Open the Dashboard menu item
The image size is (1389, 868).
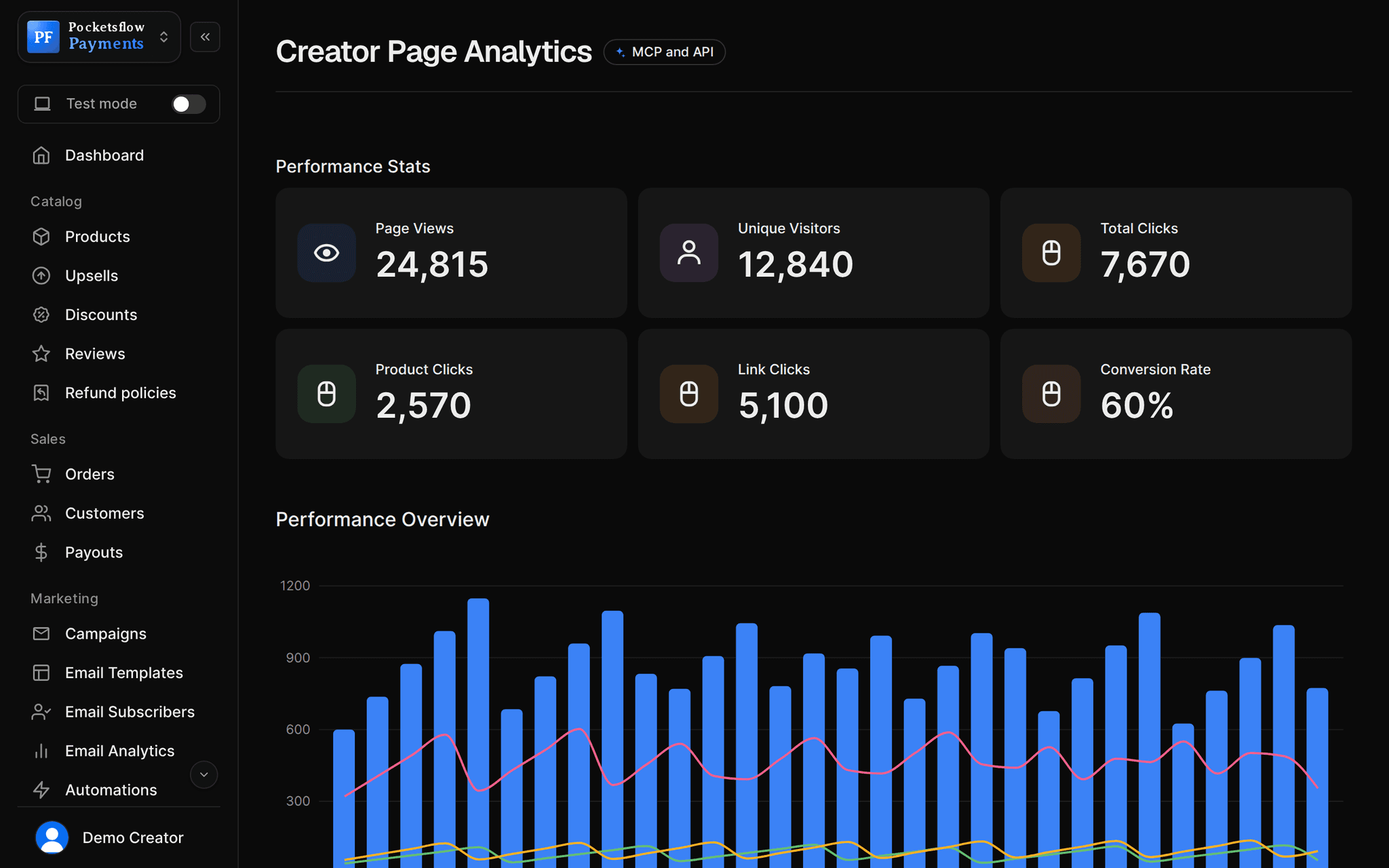tap(119, 155)
